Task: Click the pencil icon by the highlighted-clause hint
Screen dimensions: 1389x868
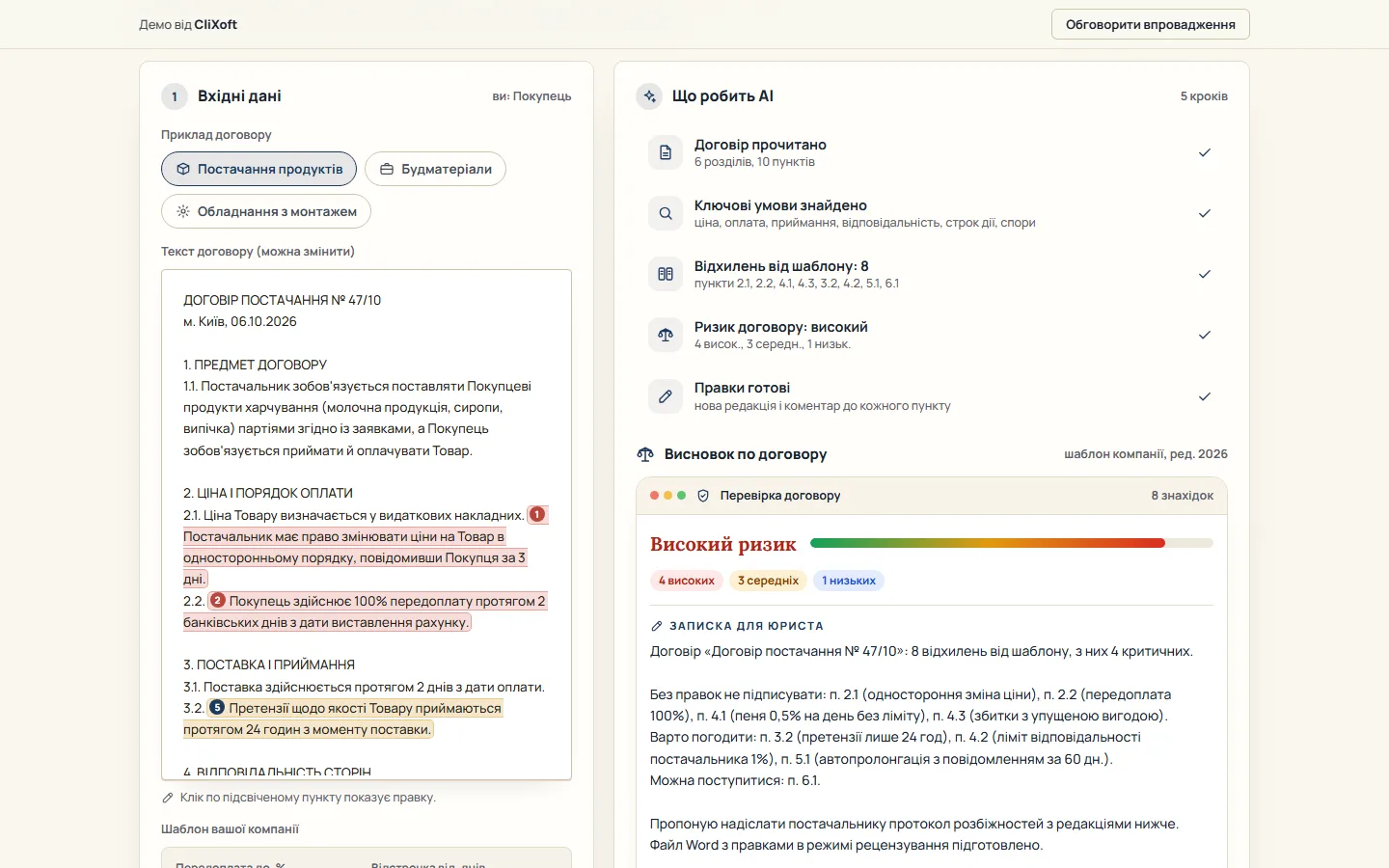Action: pos(168,798)
